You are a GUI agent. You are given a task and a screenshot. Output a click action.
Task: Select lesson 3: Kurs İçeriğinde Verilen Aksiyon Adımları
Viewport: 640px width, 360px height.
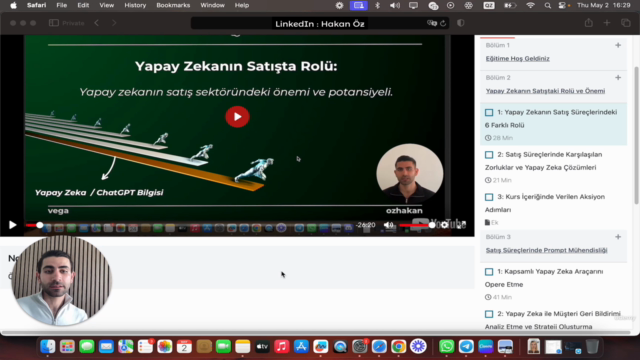pyautogui.click(x=553, y=209)
